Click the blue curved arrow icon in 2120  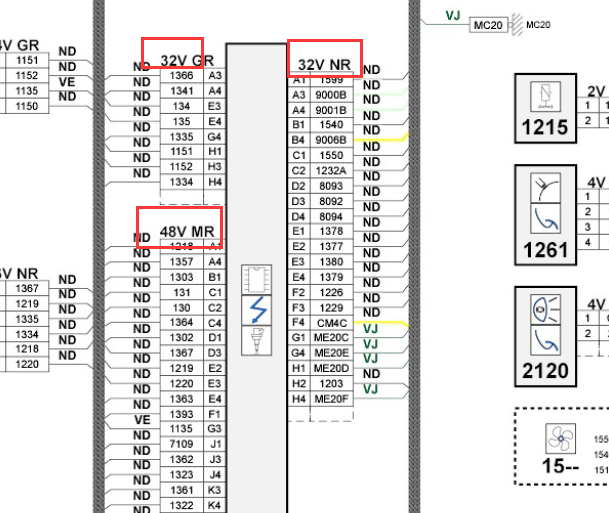click(x=545, y=341)
